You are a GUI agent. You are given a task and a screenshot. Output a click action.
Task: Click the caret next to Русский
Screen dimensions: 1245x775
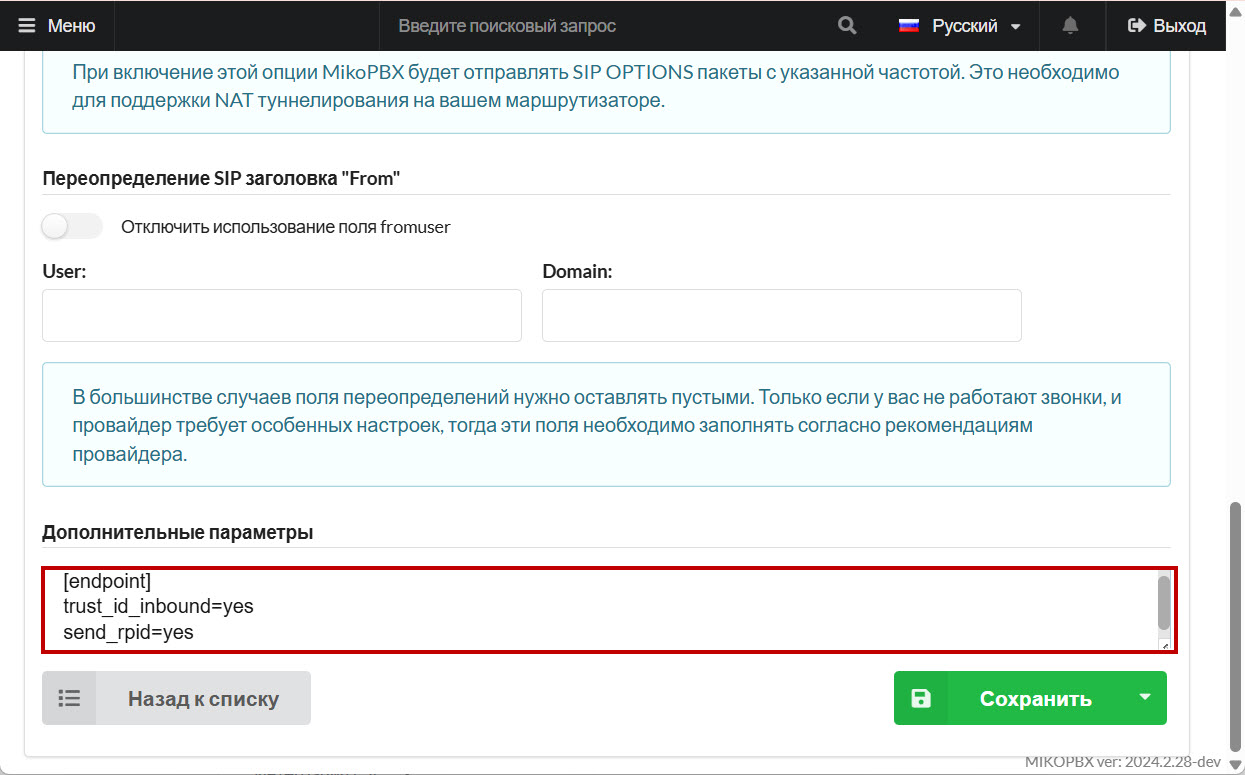(1016, 27)
